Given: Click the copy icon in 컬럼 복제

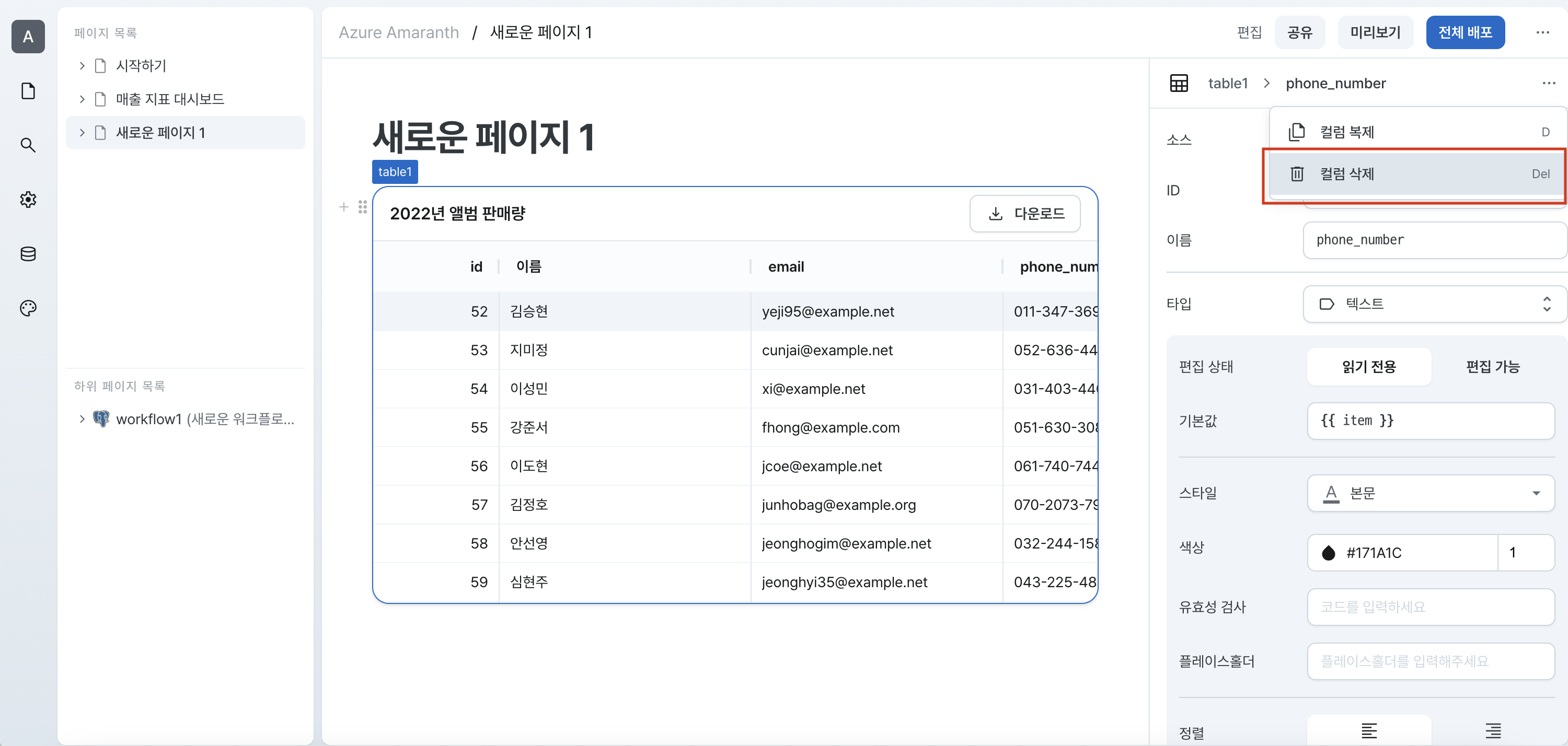Looking at the screenshot, I should point(1297,132).
